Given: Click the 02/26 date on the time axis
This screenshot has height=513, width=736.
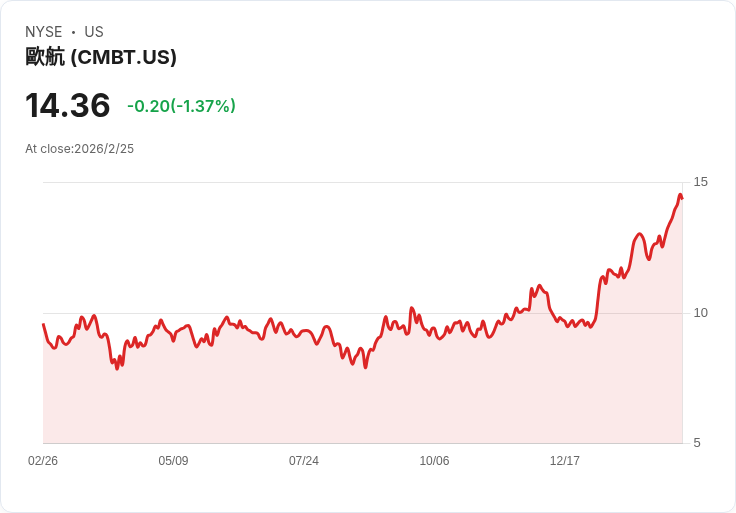Looking at the screenshot, I should pyautogui.click(x=43, y=461).
